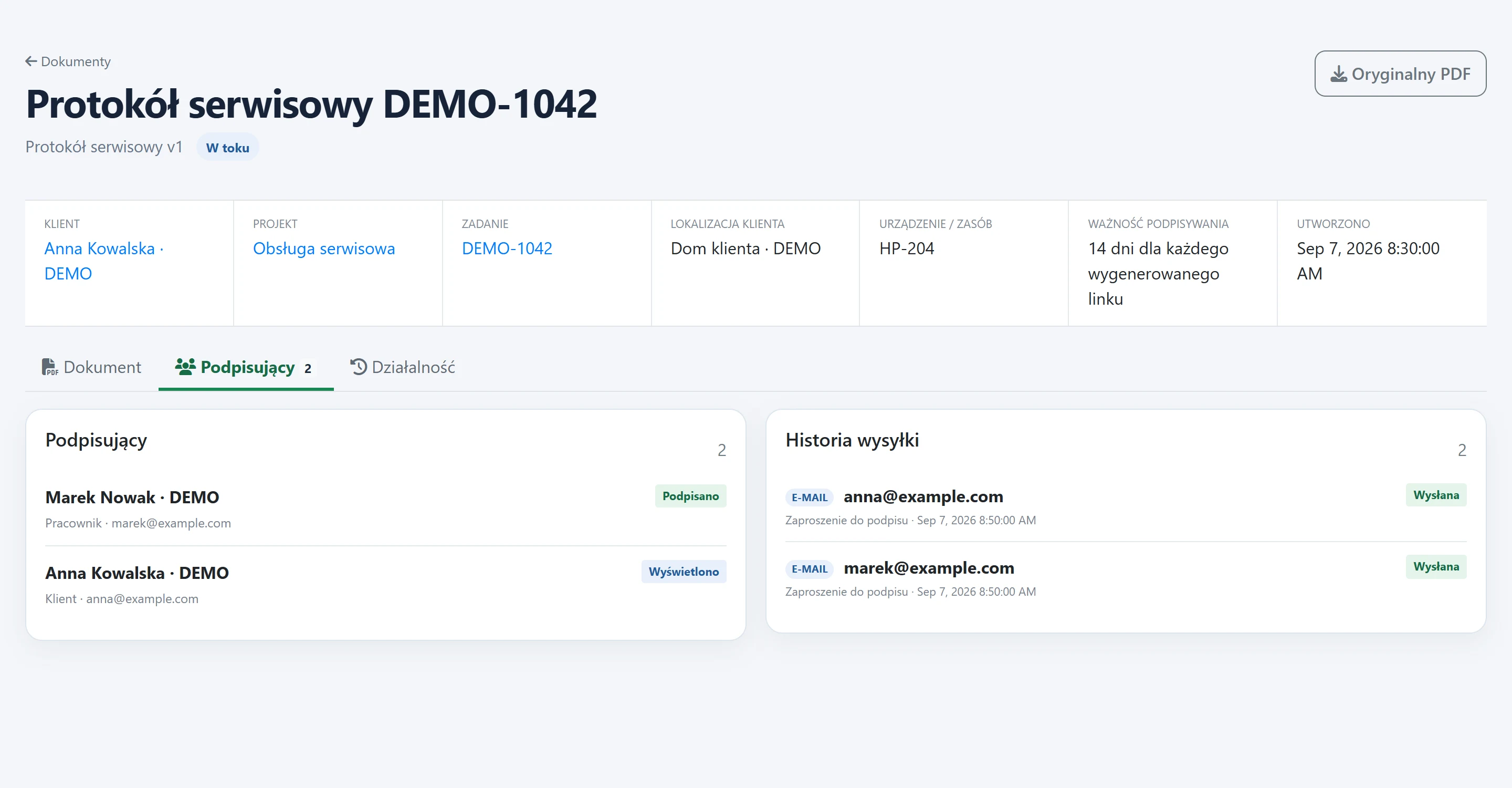Download the Oryginalny PDF
The image size is (1512, 788).
[x=1400, y=74]
